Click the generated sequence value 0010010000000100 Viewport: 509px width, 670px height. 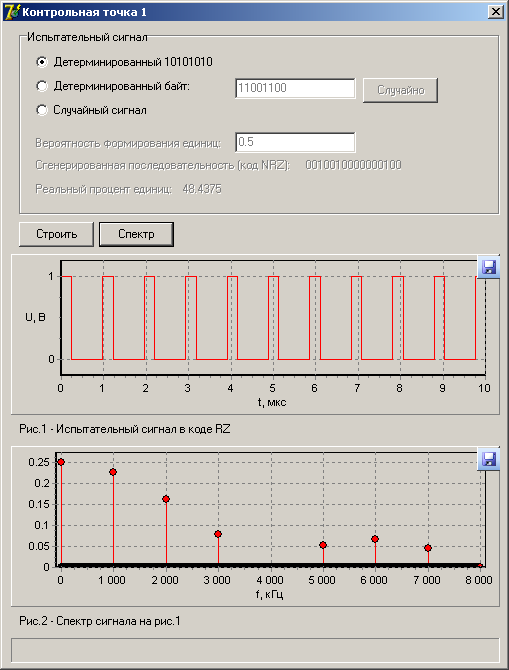[353, 165]
